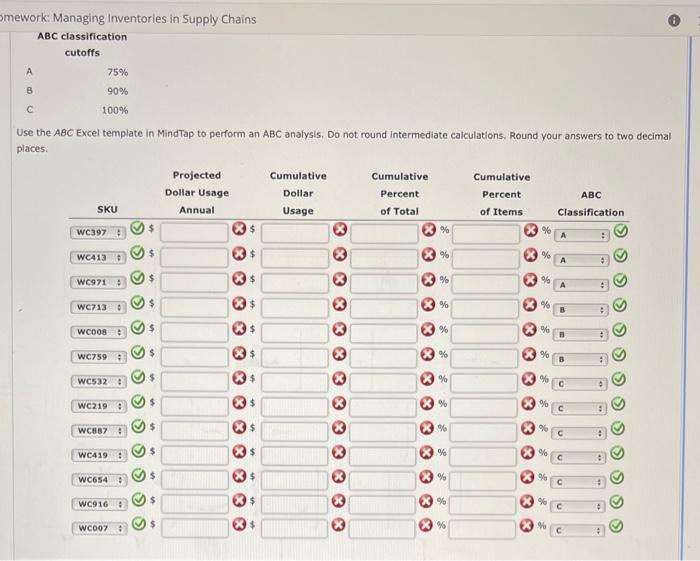Click Projected Dollar Usage field for WC007
The width and height of the screenshot is (700, 561).
195,528
